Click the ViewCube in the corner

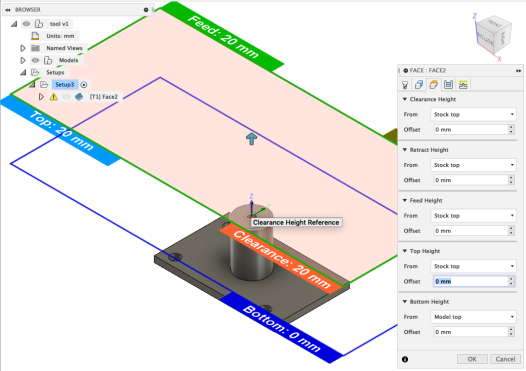click(493, 36)
